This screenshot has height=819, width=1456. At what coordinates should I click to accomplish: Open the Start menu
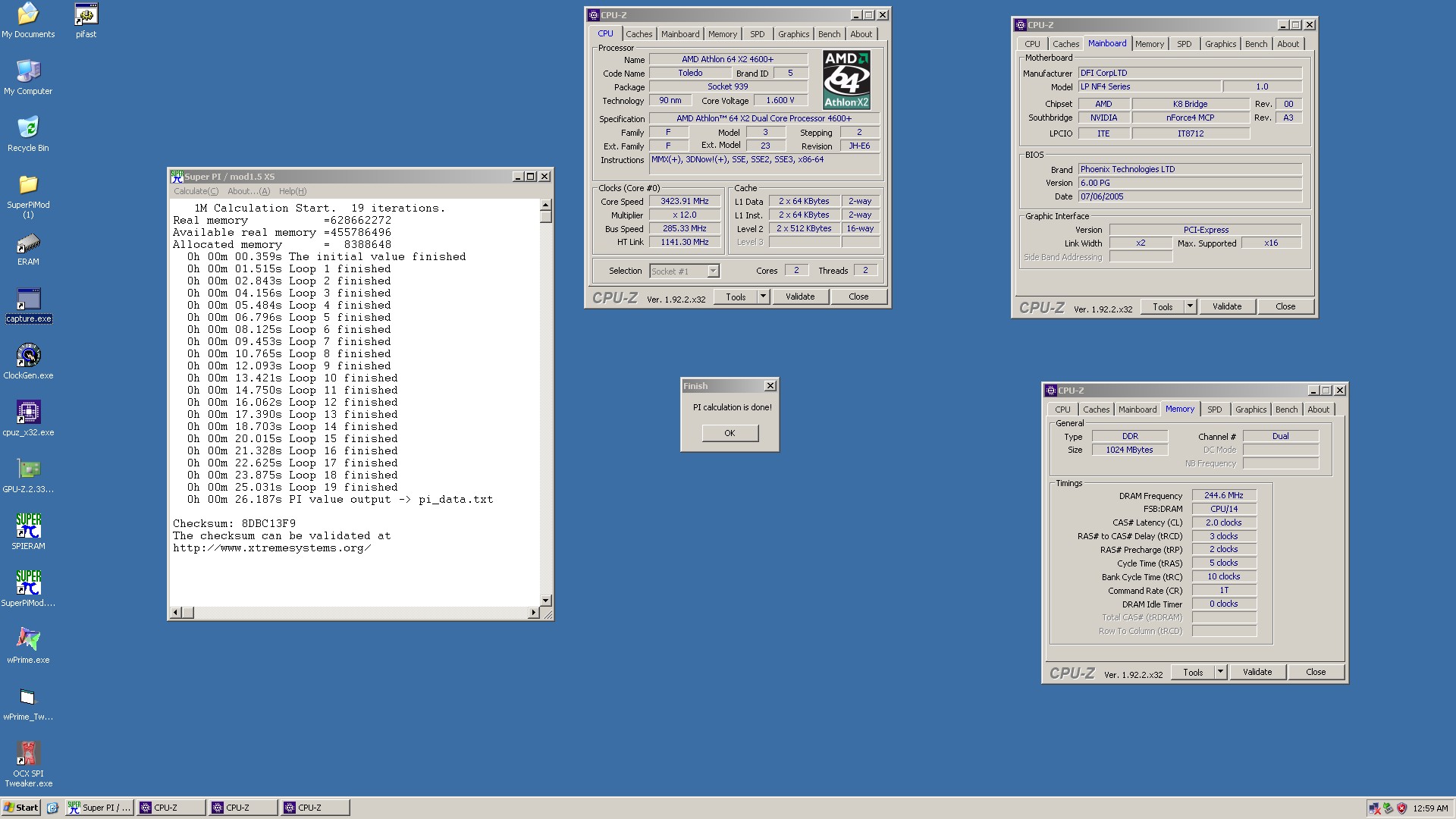coord(21,808)
